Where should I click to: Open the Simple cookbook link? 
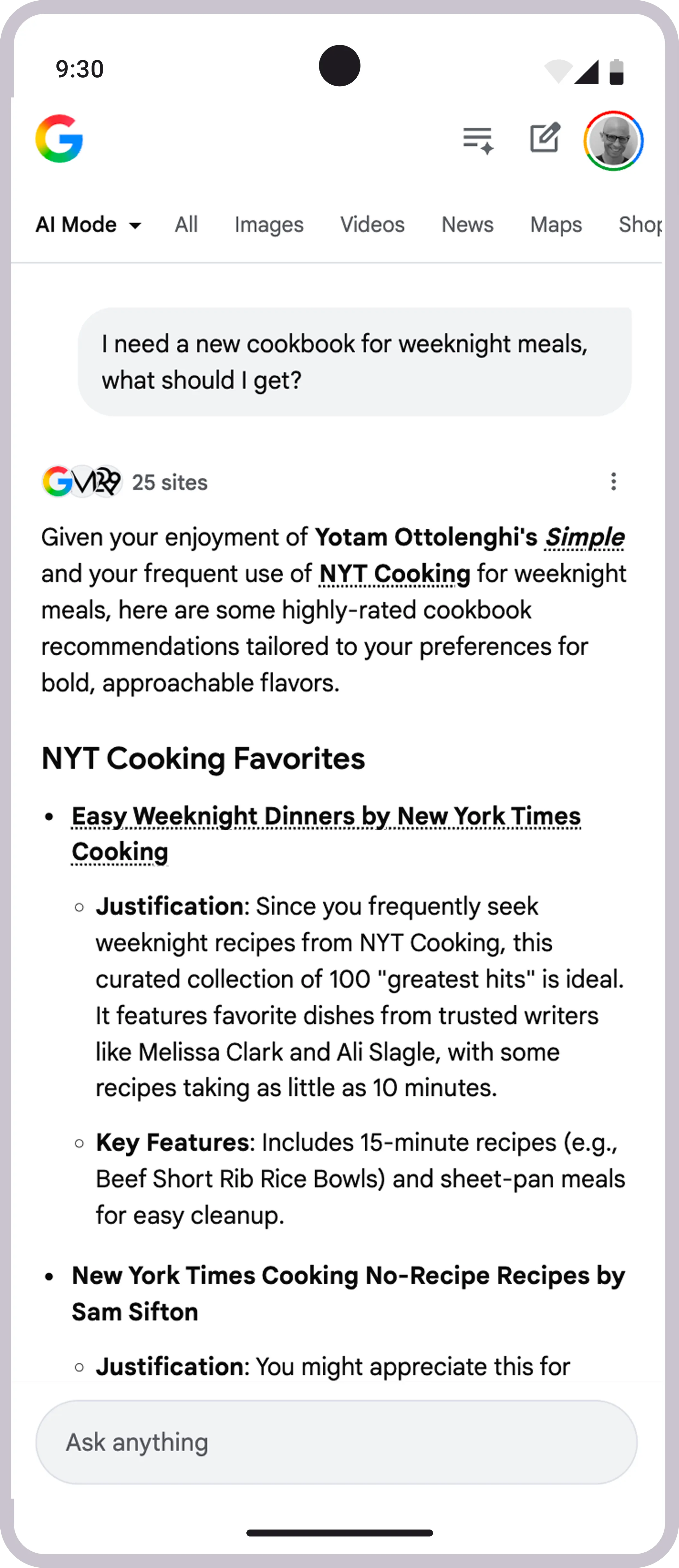tap(584, 538)
